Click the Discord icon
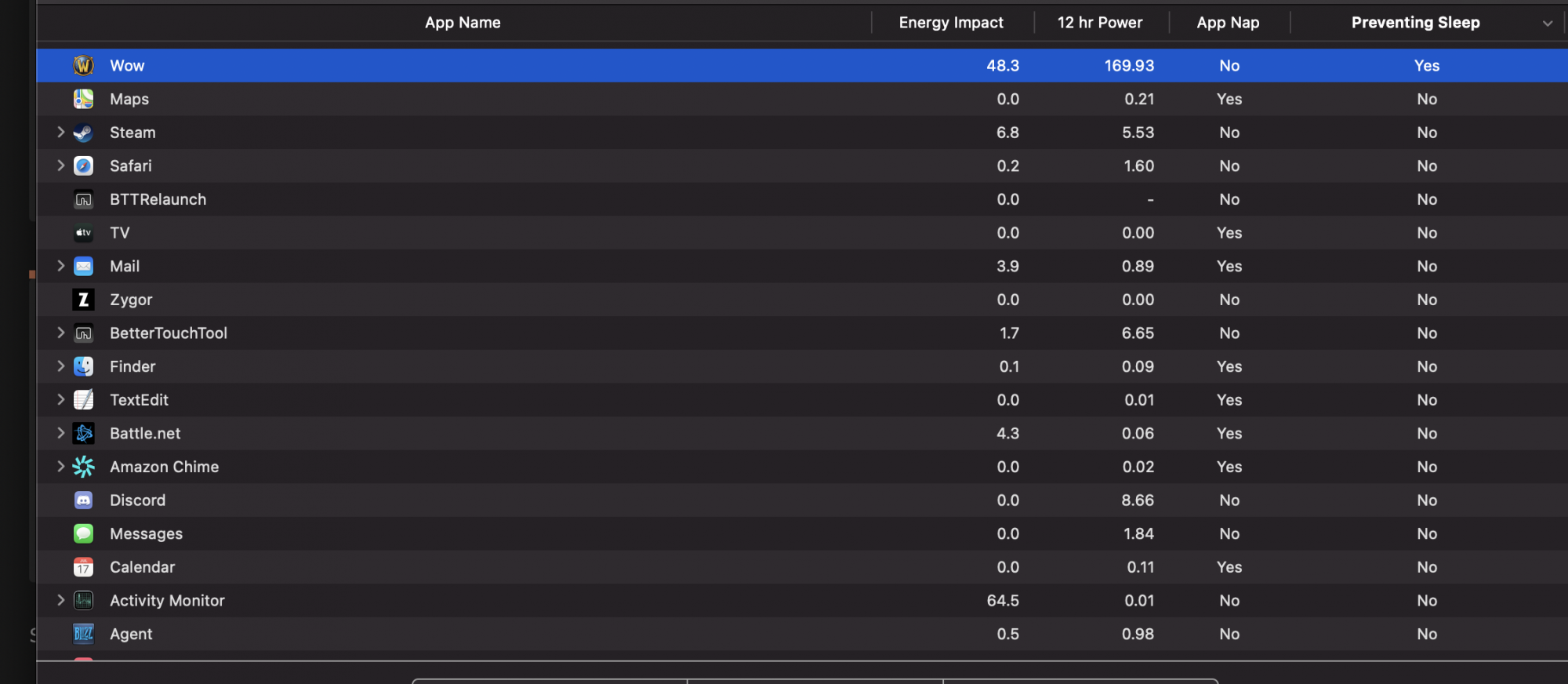This screenshot has height=684, width=1568. [x=83, y=500]
